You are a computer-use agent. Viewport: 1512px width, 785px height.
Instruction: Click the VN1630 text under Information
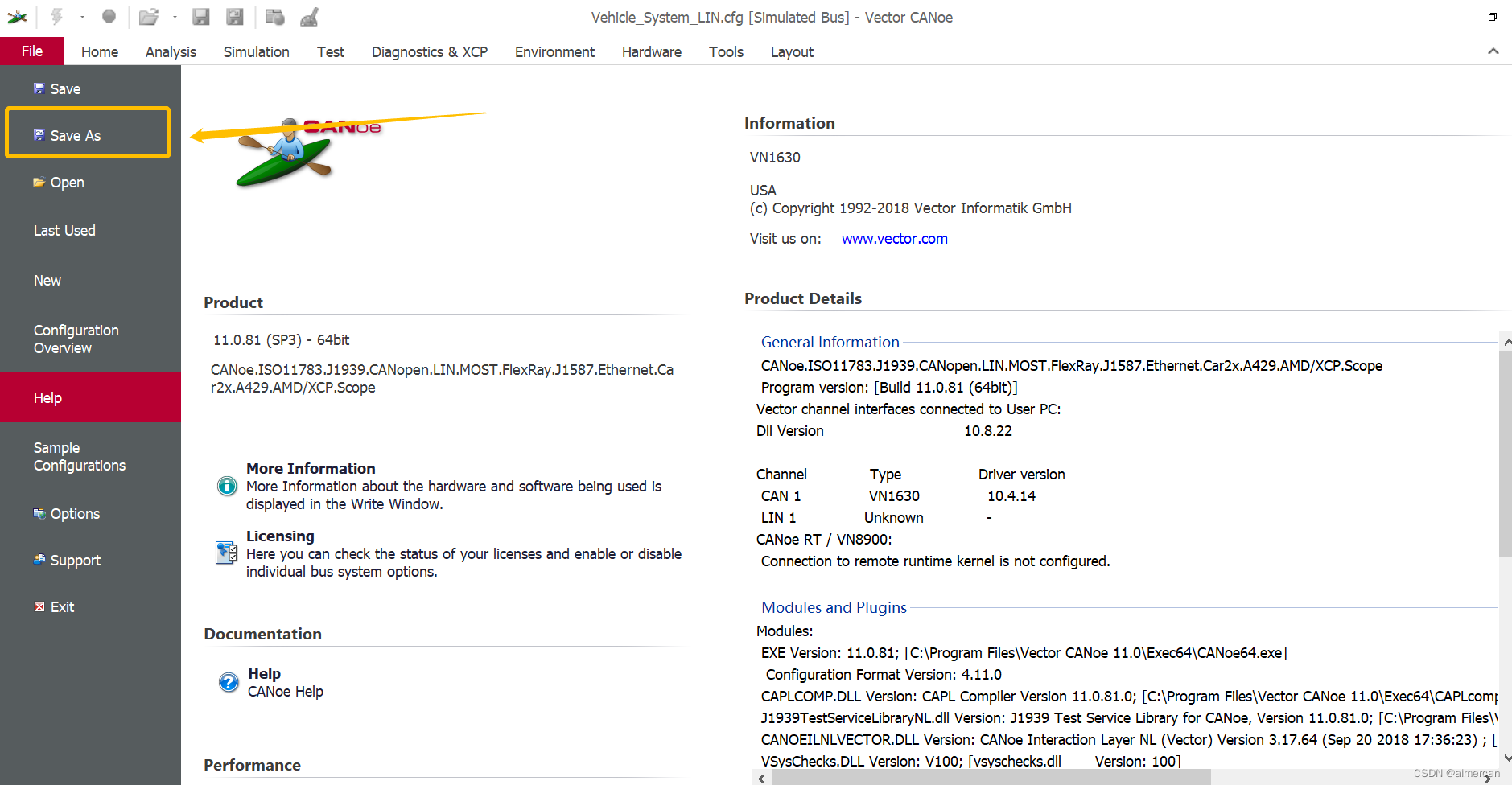coord(775,158)
